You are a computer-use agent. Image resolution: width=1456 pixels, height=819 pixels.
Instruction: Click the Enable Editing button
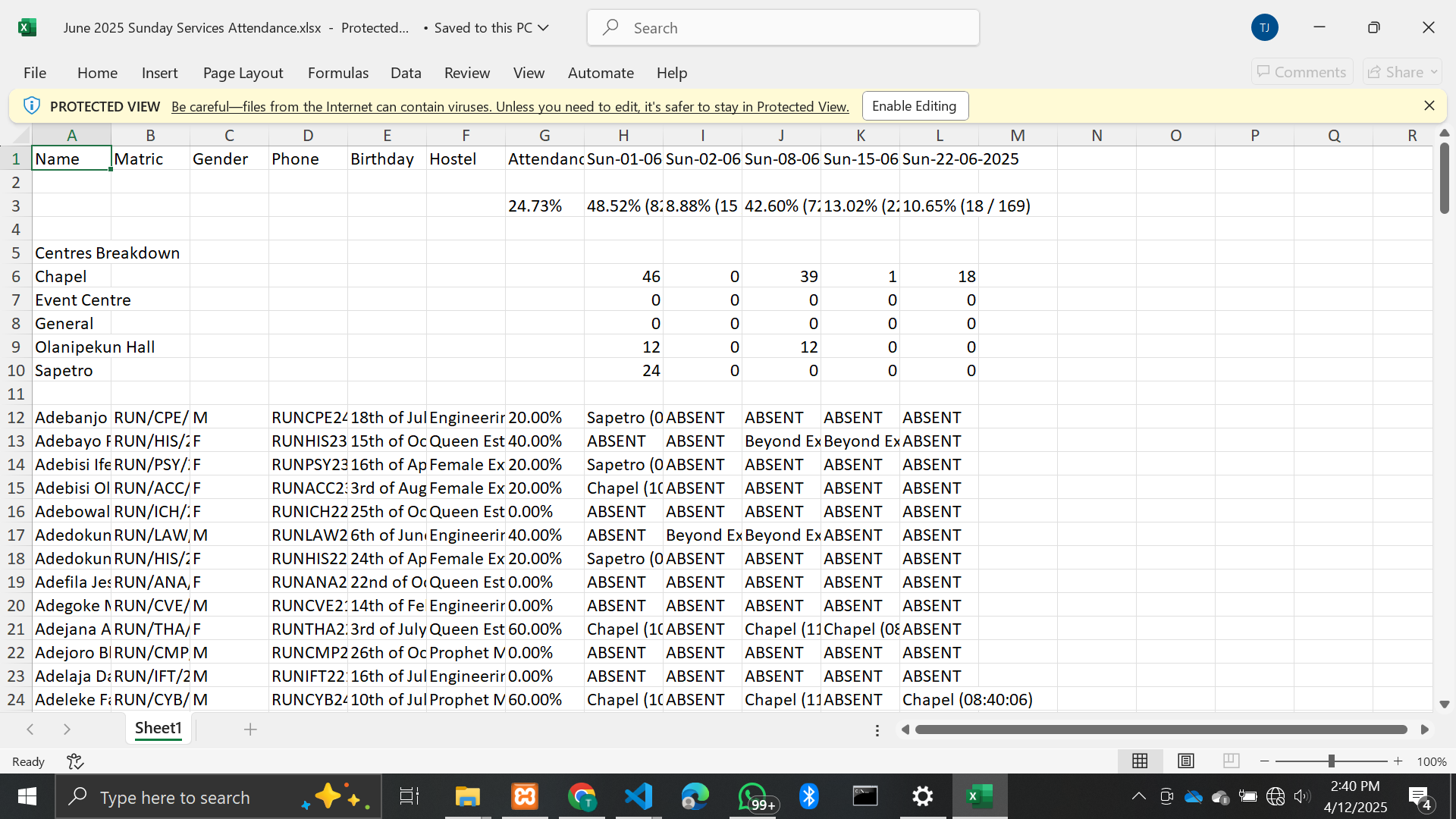[x=915, y=106]
